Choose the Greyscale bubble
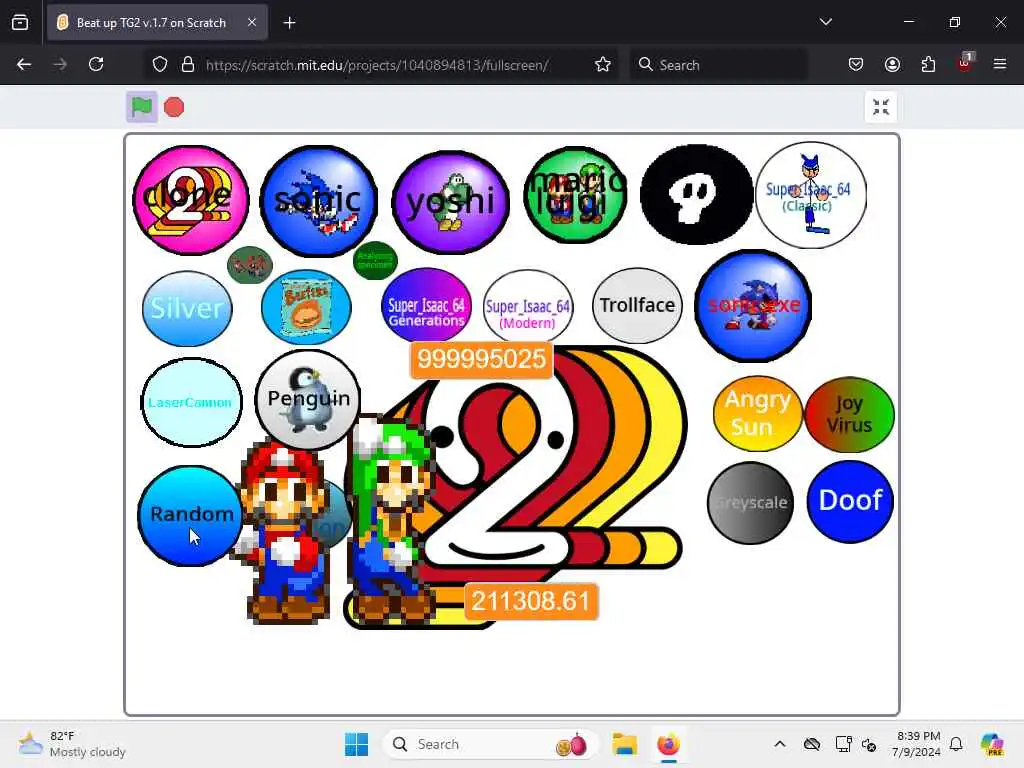This screenshot has width=1024, height=768. [x=751, y=503]
